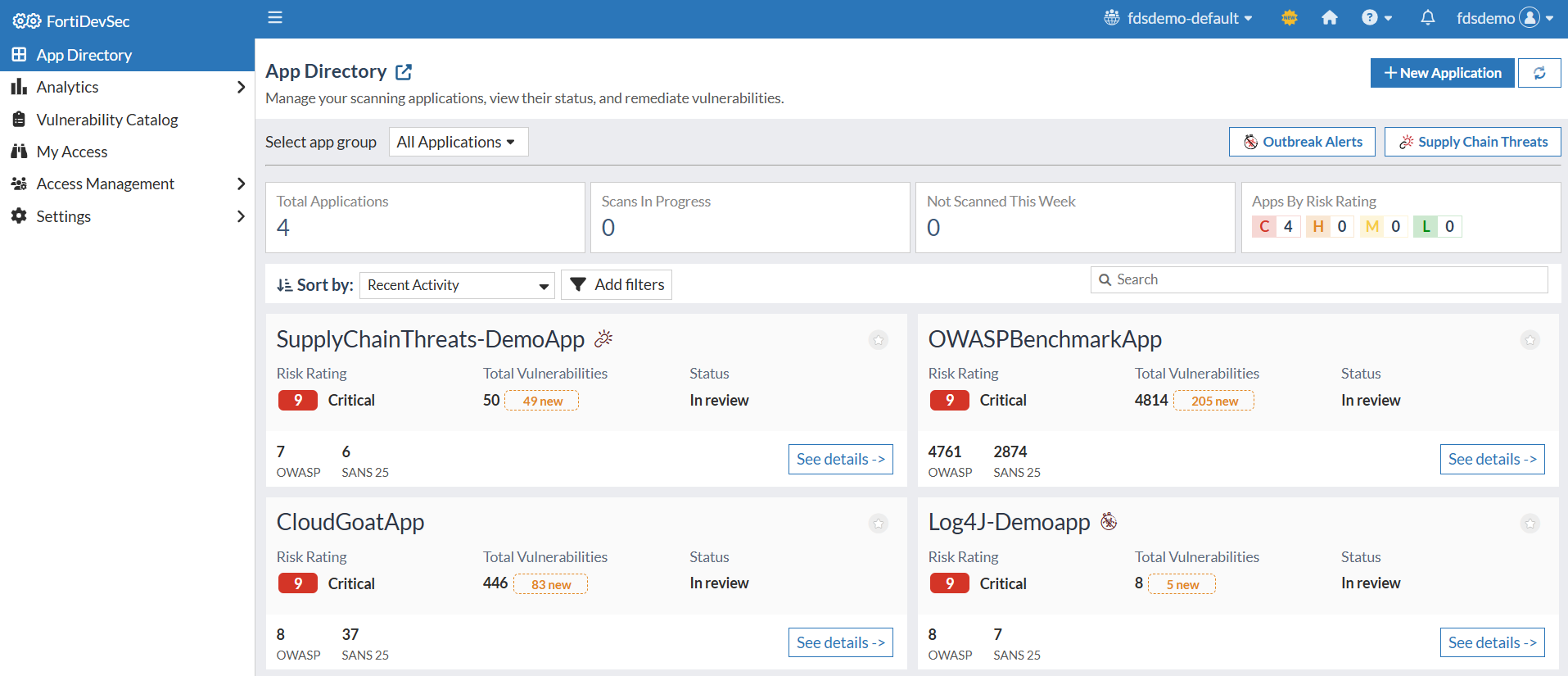This screenshot has width=1568, height=676.
Task: Click the '5 new' vulnerabilities badge
Action: click(x=1182, y=585)
